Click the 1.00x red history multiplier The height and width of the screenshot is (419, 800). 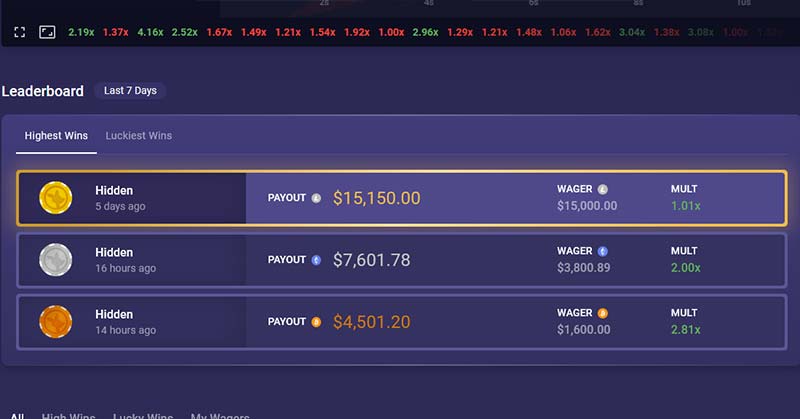tap(391, 32)
